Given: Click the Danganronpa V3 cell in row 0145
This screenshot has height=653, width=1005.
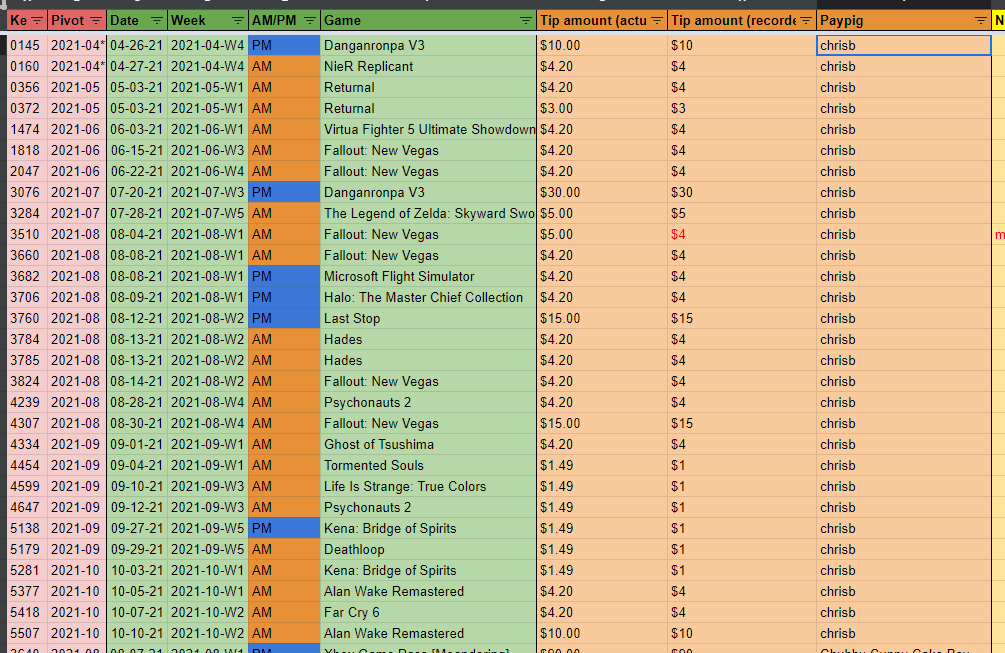Looking at the screenshot, I should pos(428,45).
